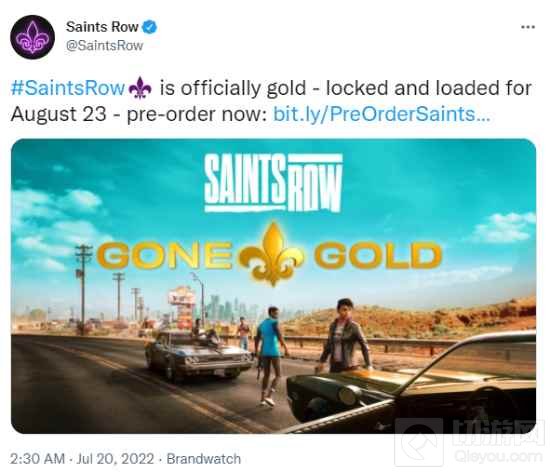Open the Brandwatch source label
This screenshot has width=550, height=472.
[203, 459]
